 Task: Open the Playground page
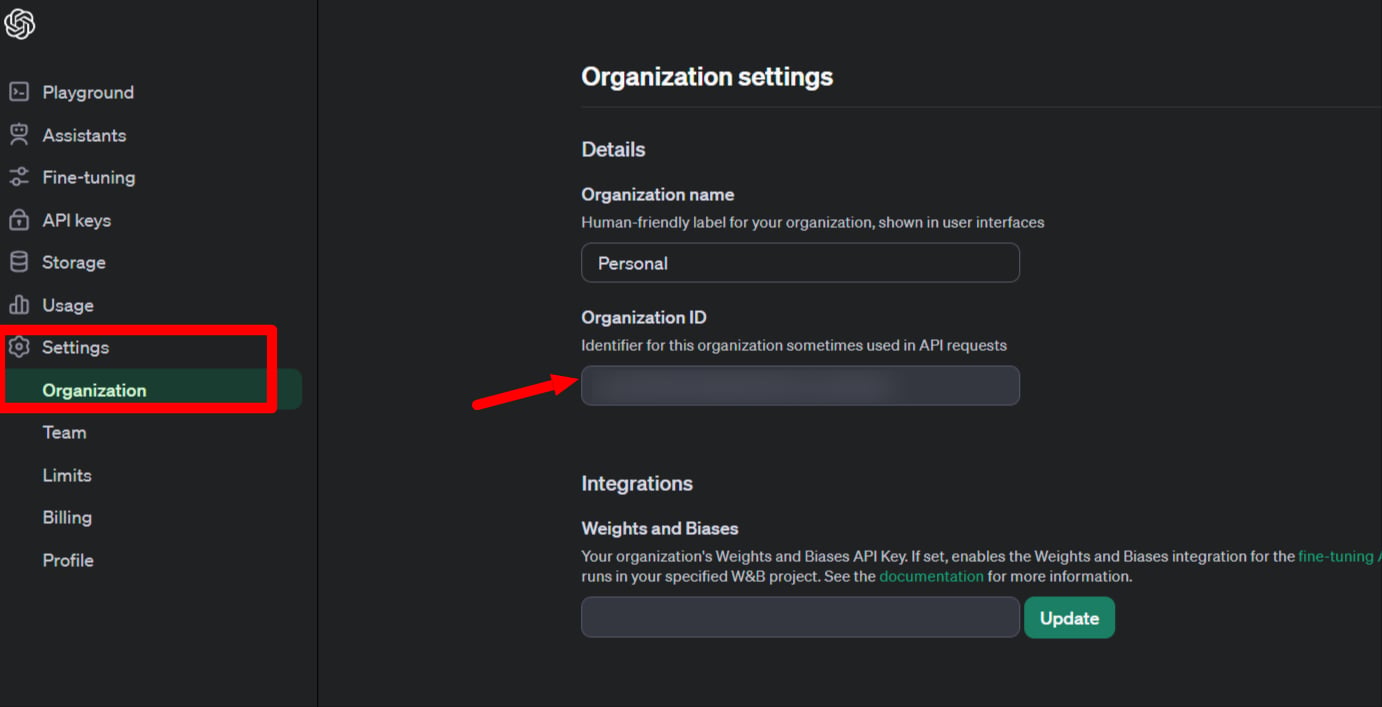(x=88, y=92)
